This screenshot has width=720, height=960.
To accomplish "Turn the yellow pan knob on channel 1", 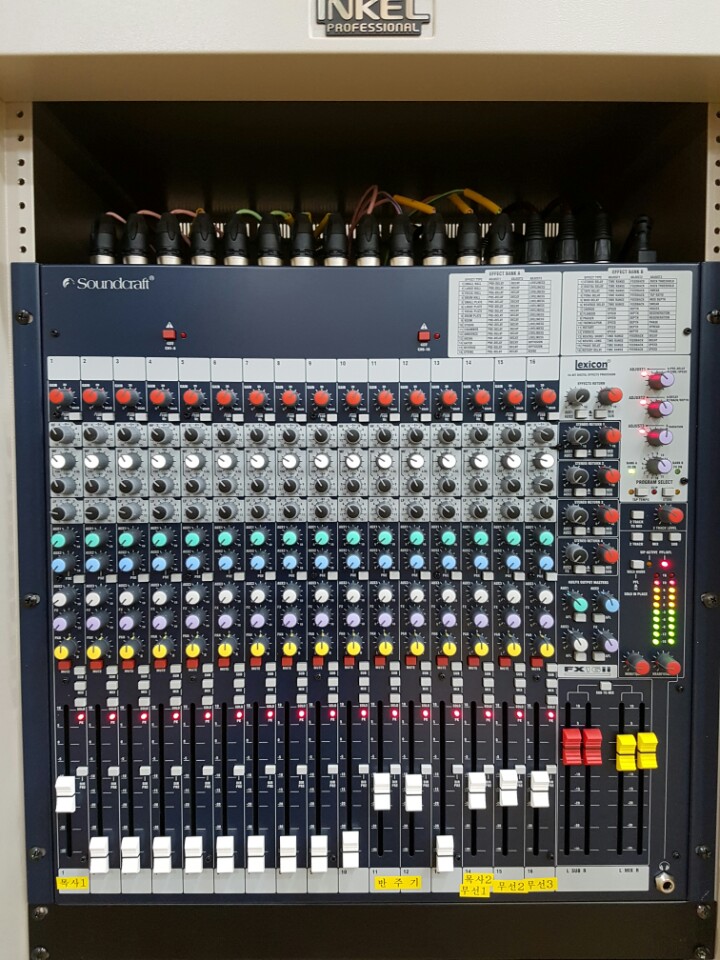I will [x=63, y=651].
